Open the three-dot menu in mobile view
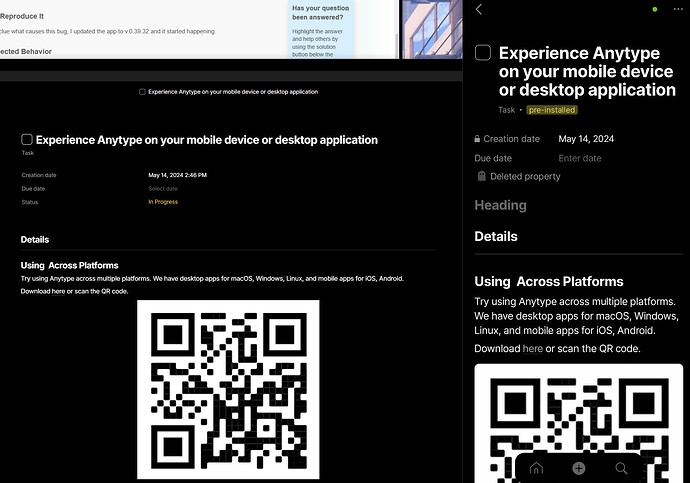The width and height of the screenshot is (690, 483). tap(678, 9)
